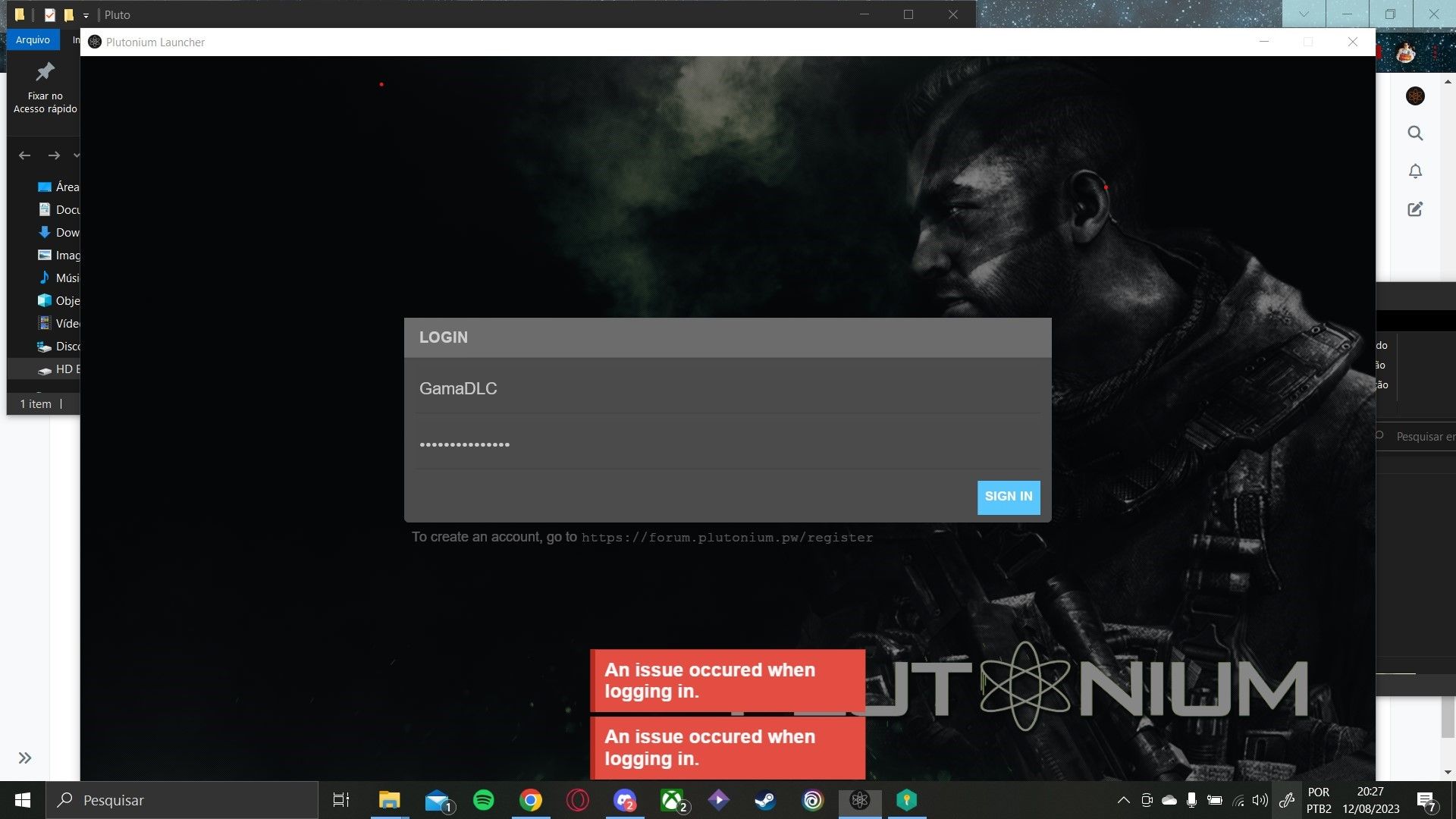
Task: Open the network Wi-Fi tray icon
Action: (x=1238, y=800)
